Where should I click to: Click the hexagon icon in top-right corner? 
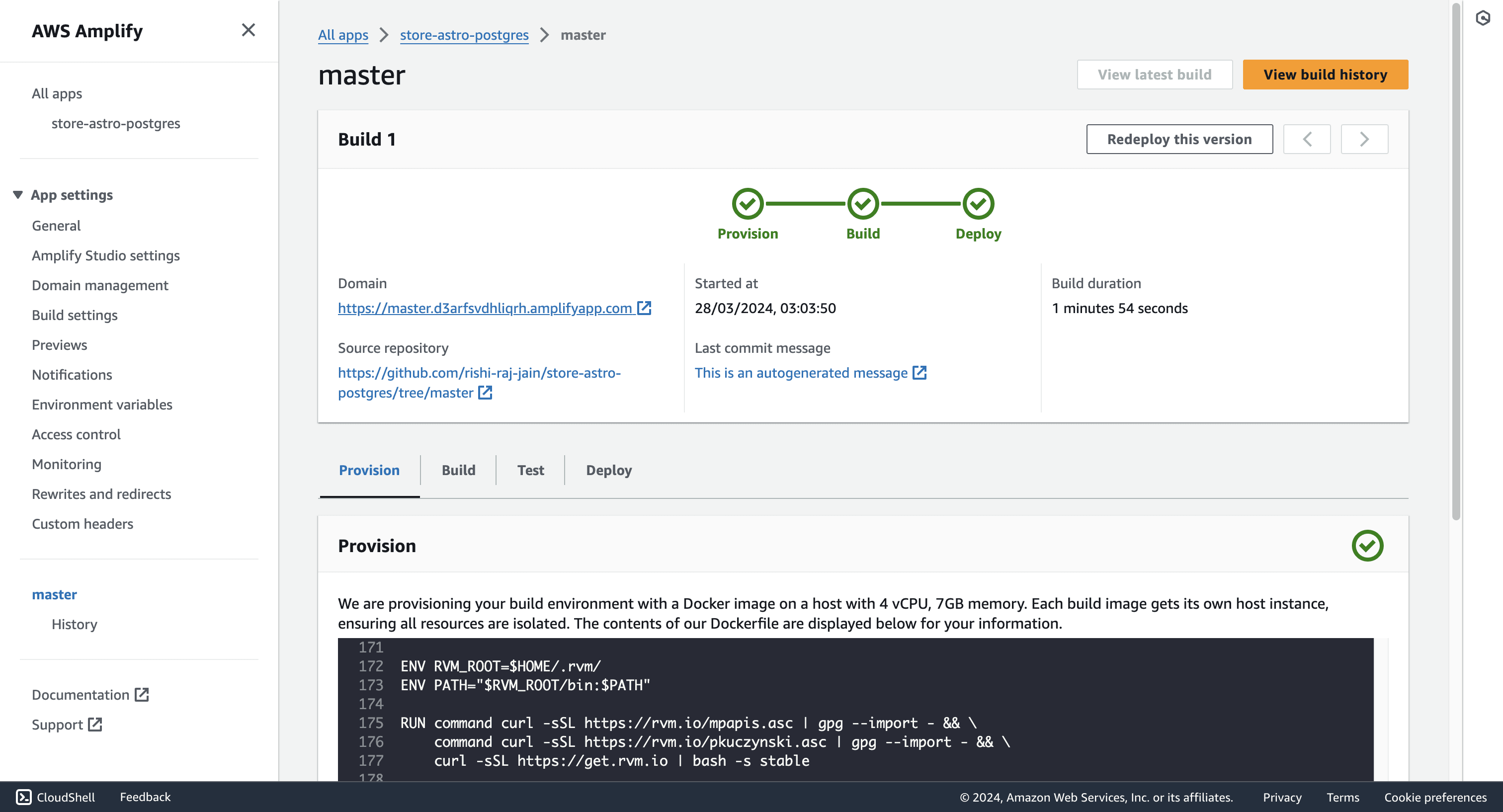1483,18
